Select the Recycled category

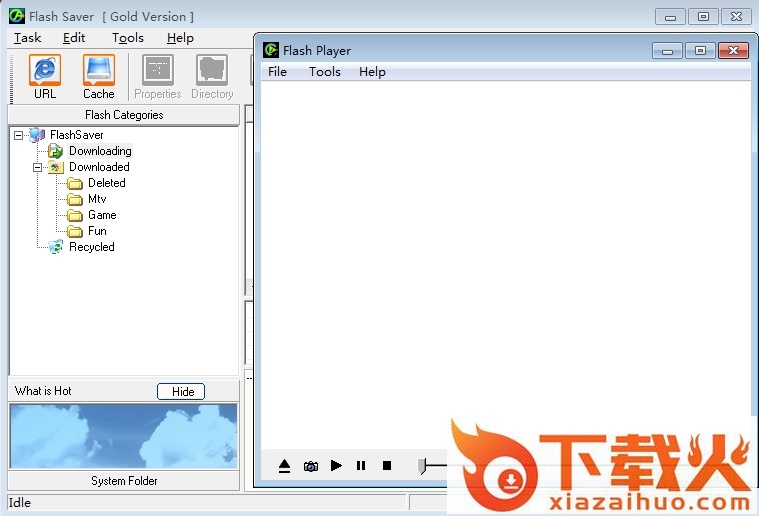click(x=91, y=247)
